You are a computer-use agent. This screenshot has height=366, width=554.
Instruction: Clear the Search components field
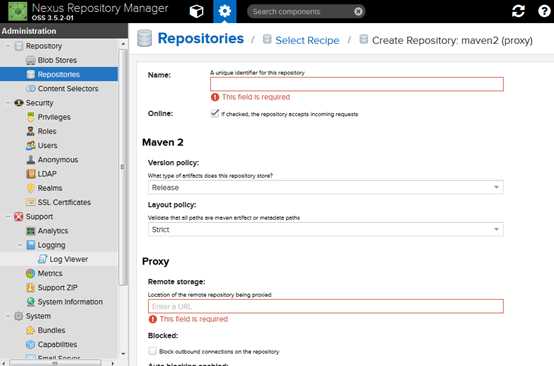click(358, 12)
